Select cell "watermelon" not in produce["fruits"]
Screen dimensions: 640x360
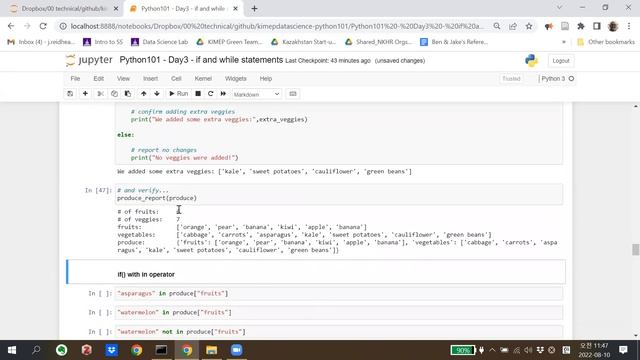pos(339,332)
